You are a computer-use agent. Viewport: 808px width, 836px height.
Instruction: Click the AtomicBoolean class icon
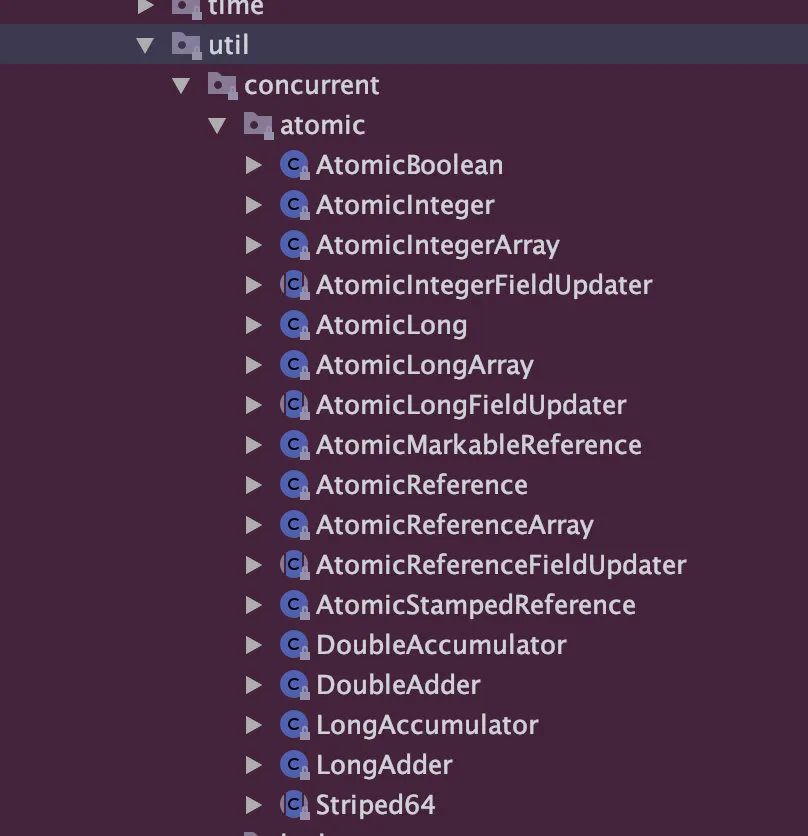294,165
